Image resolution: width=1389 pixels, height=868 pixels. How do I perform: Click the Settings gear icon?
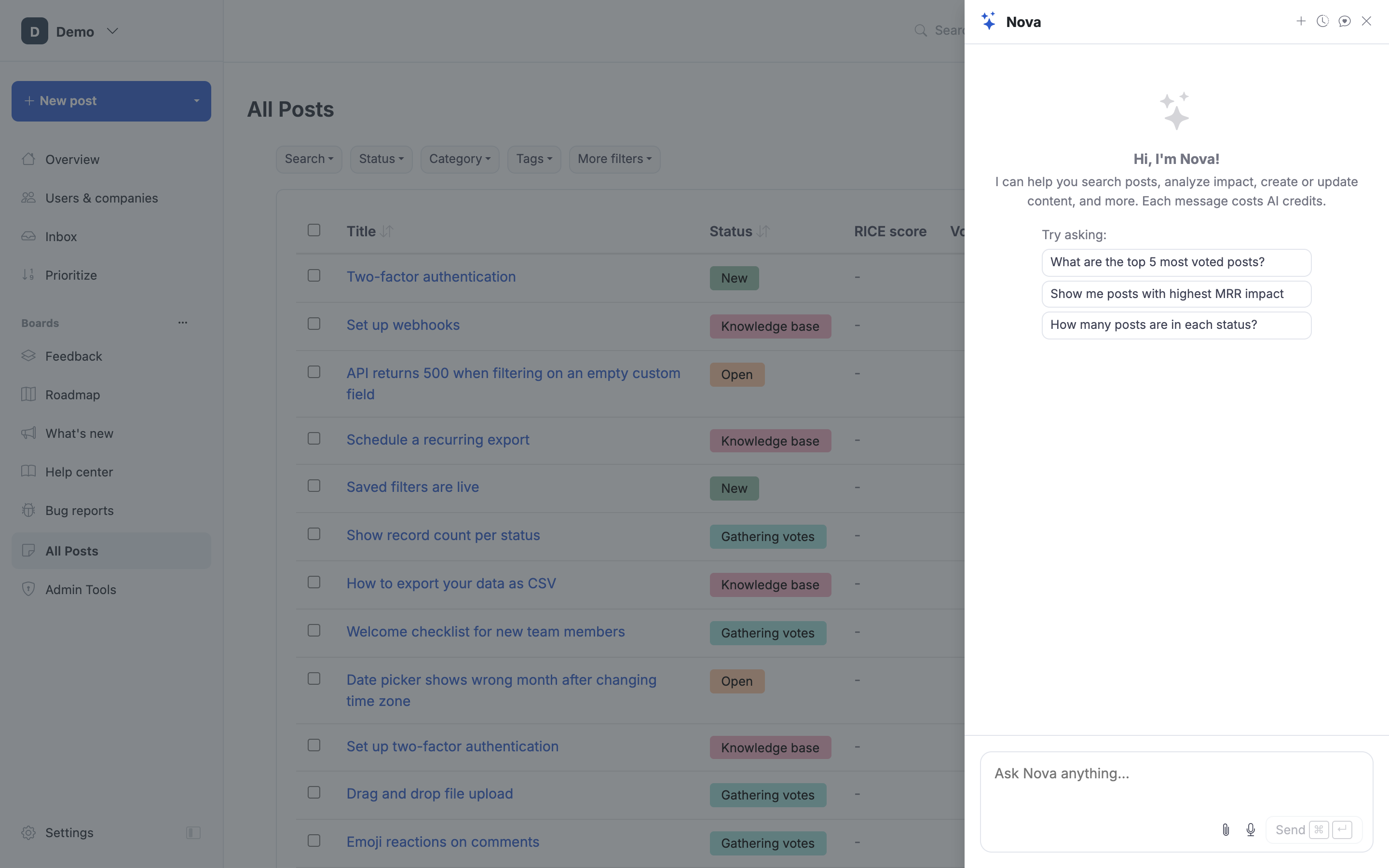pos(28,832)
